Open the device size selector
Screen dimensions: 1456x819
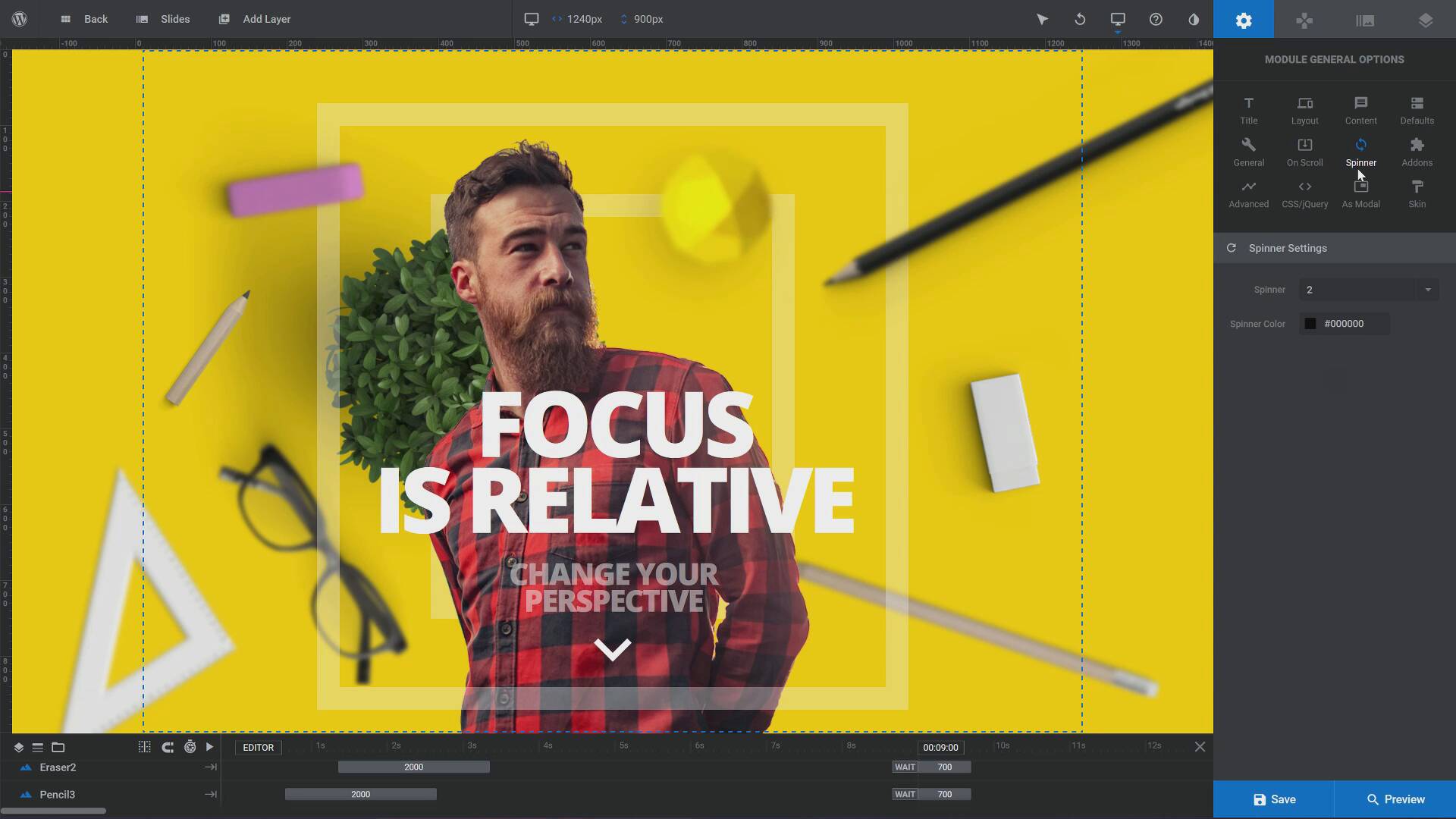(x=1118, y=19)
